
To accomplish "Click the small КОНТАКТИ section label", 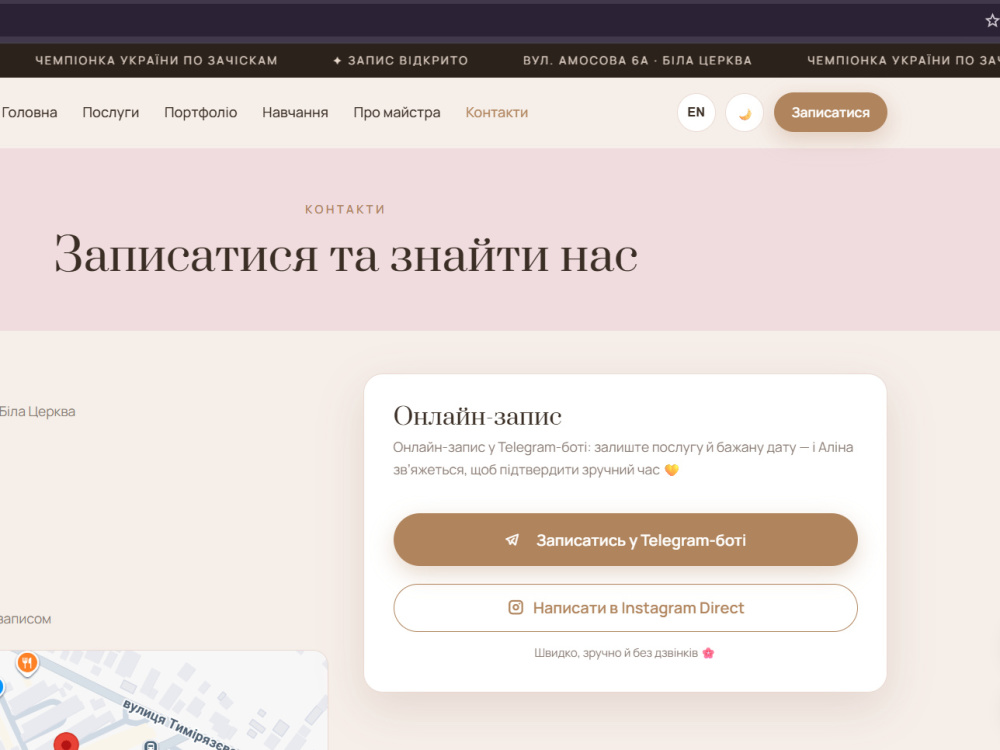I will [x=345, y=209].
